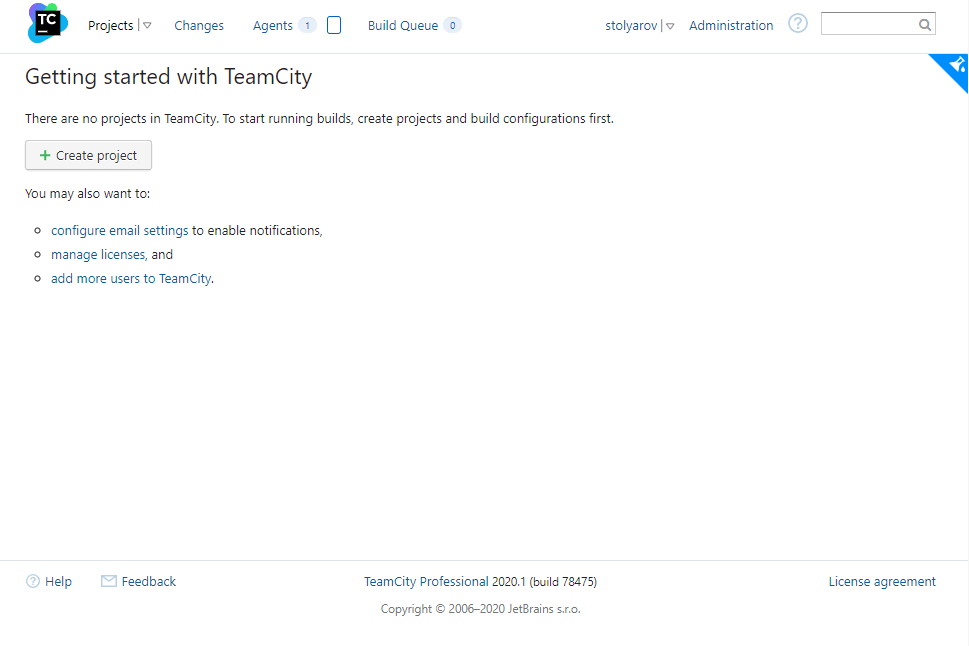Click the Agents count badge
Screen dimensions: 969x646
[307, 25]
